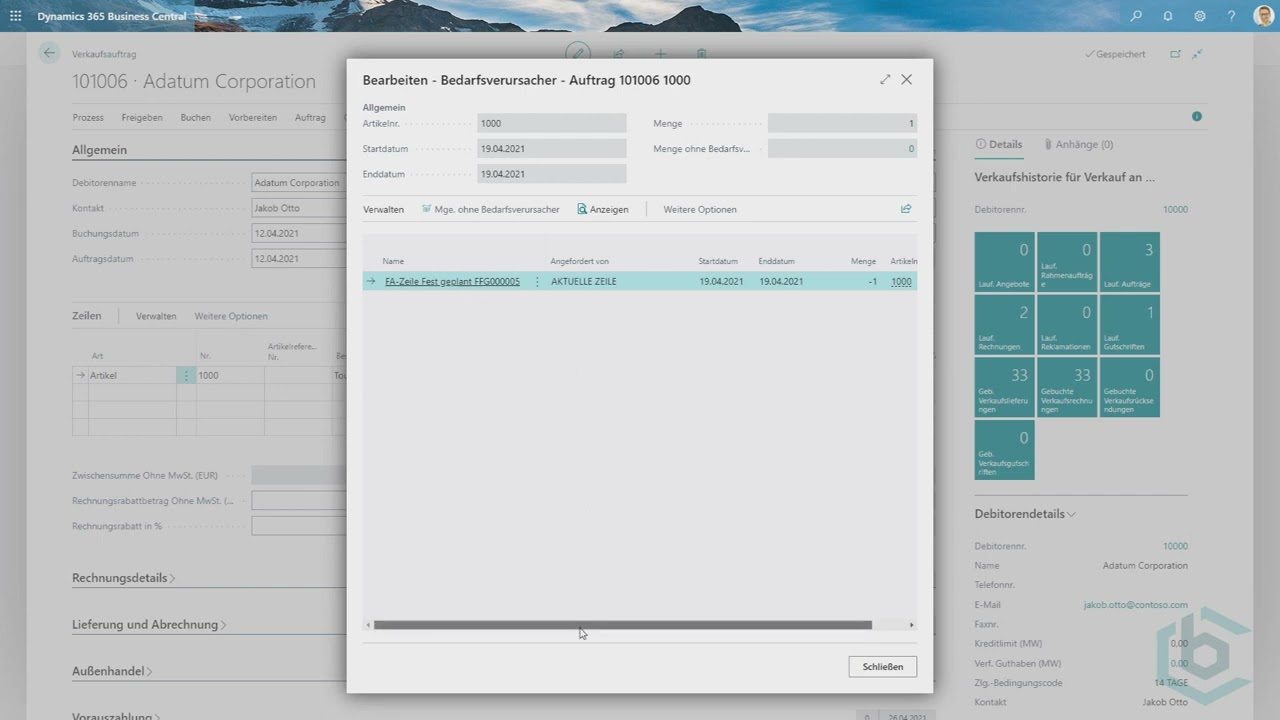Go back with the arrow button
The height and width of the screenshot is (720, 1280).
point(49,54)
